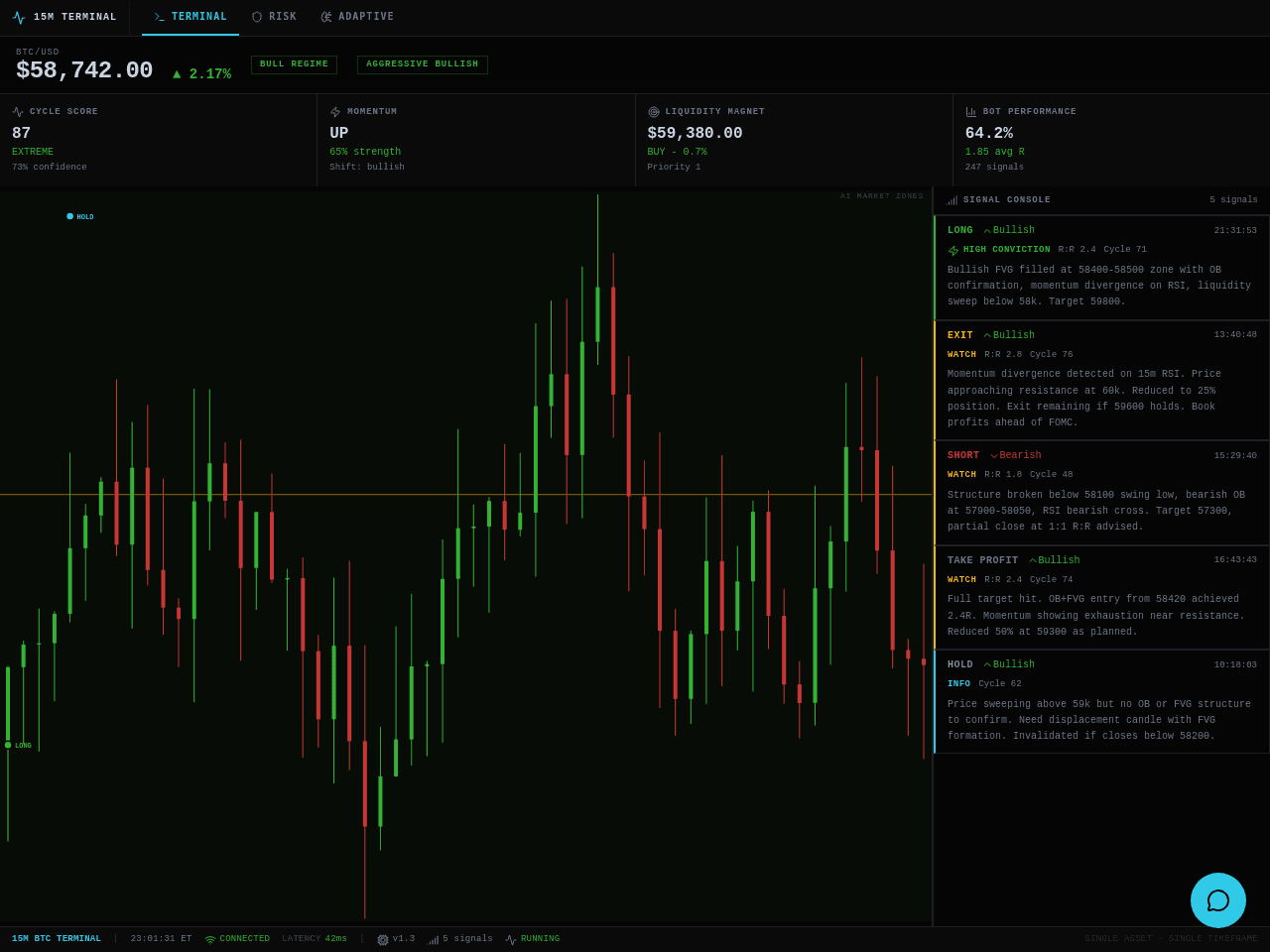Image resolution: width=1270 pixels, height=952 pixels.
Task: Click the HIGH CONVICTION lightning icon
Action: 953,251
